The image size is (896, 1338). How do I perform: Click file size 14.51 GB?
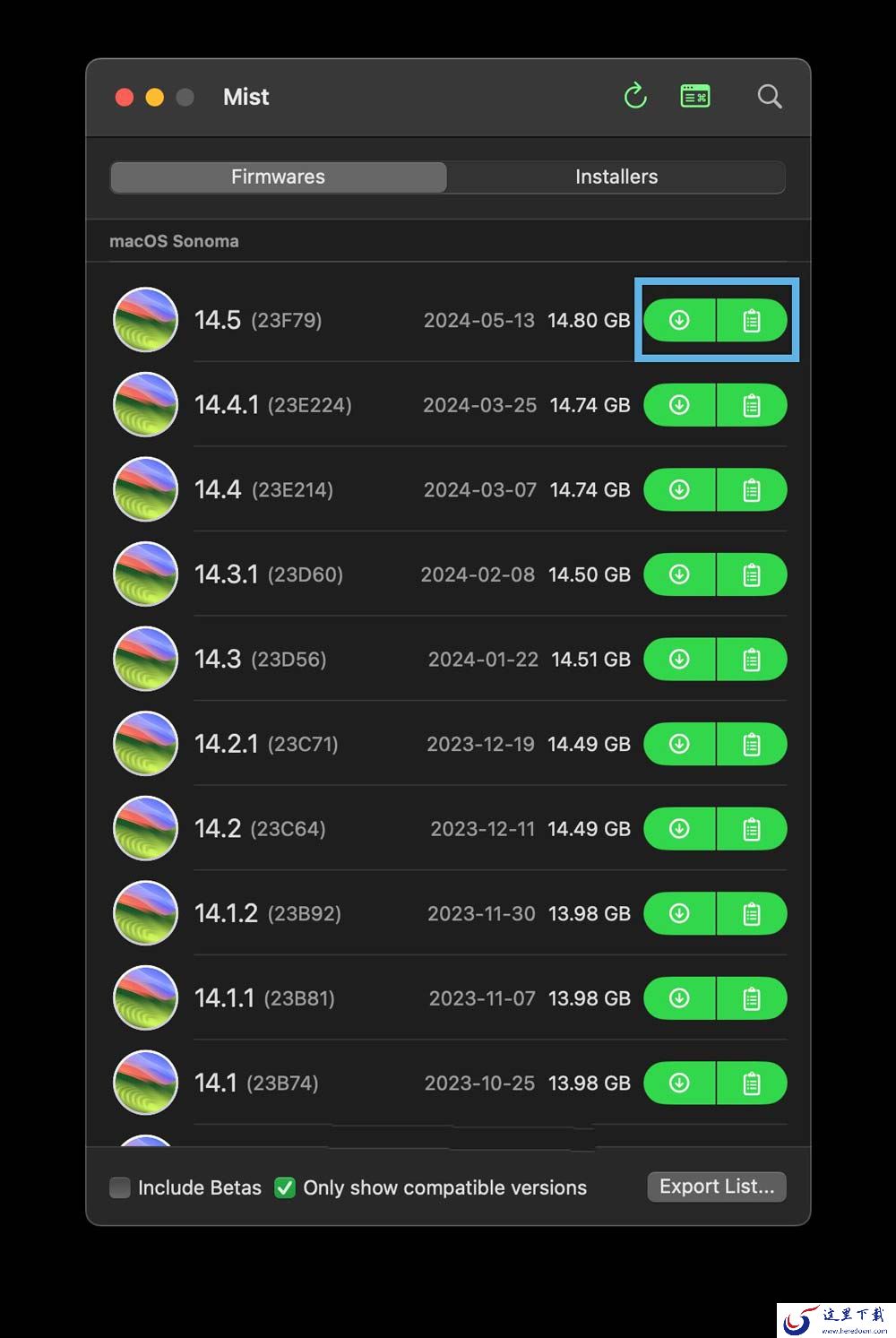click(x=590, y=660)
